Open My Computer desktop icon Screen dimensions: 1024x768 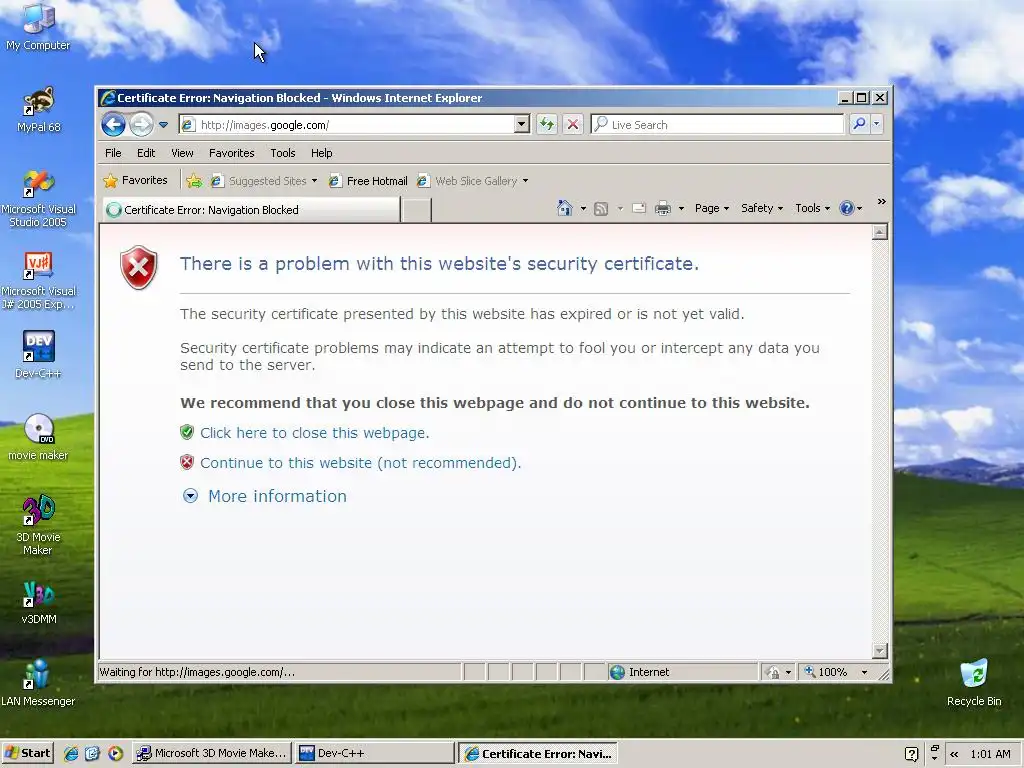38,27
